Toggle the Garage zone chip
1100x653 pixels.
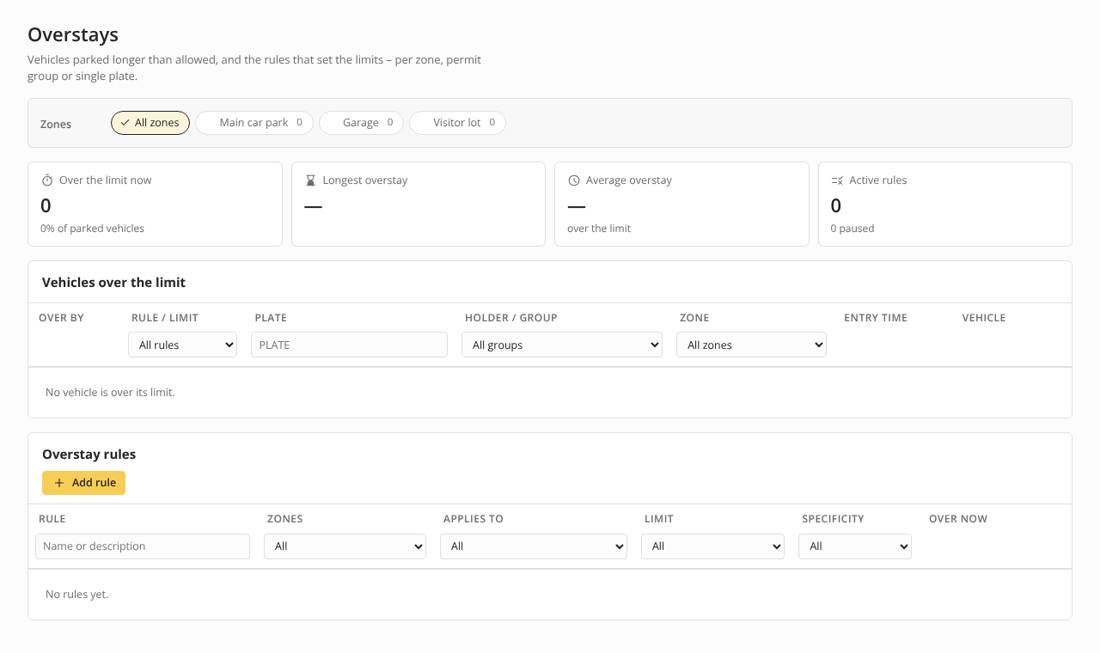tap(361, 123)
